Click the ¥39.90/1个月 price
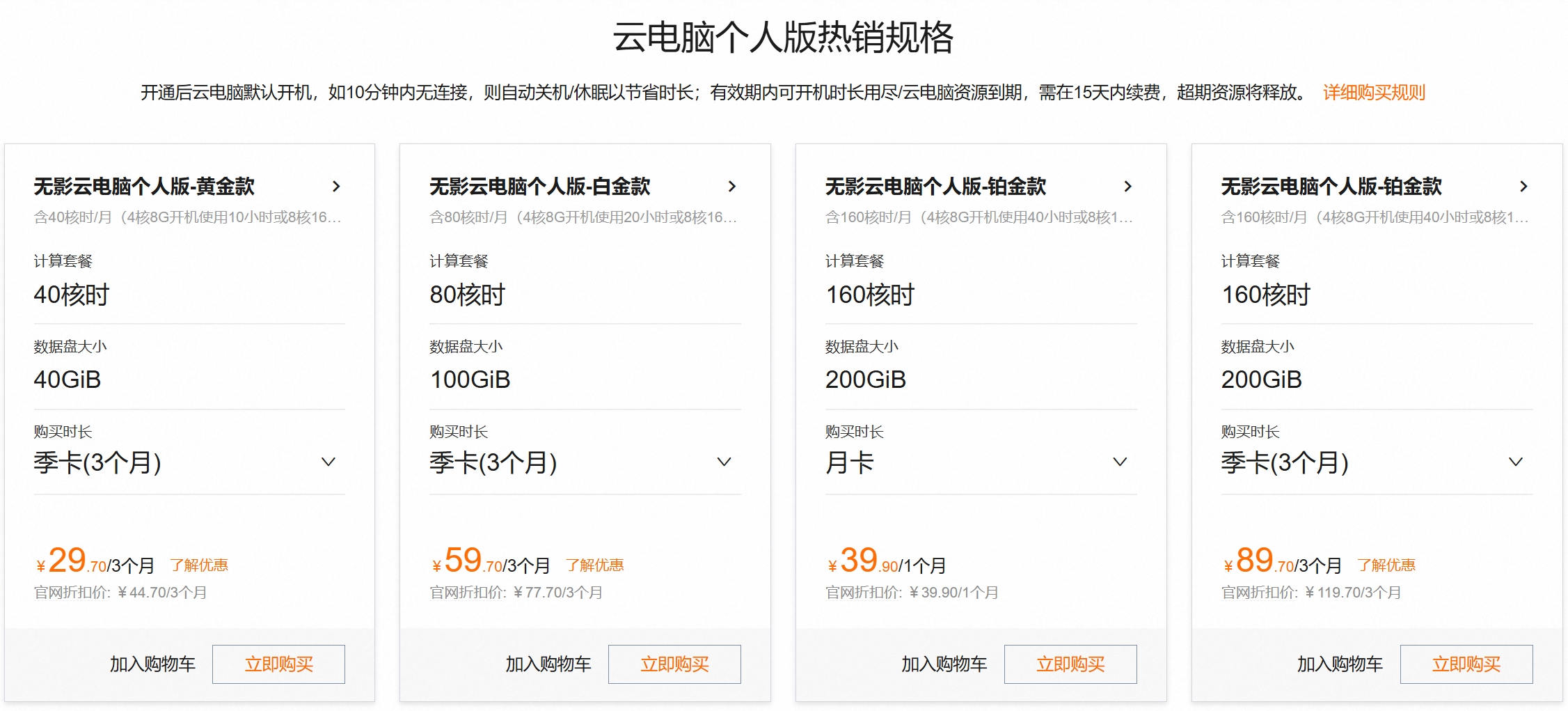The width and height of the screenshot is (1568, 711). (887, 561)
